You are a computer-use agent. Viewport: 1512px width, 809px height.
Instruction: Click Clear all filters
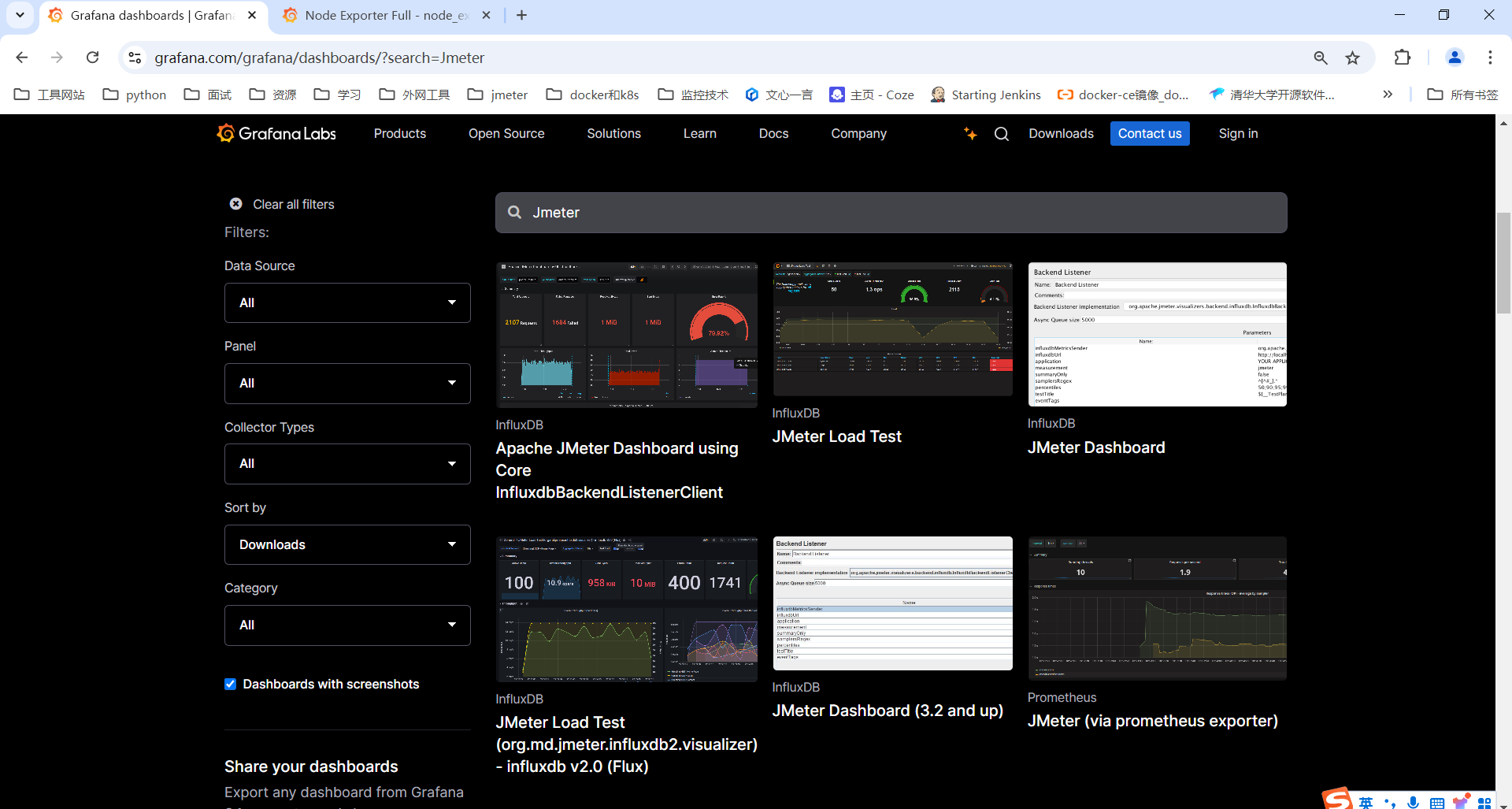click(x=293, y=204)
